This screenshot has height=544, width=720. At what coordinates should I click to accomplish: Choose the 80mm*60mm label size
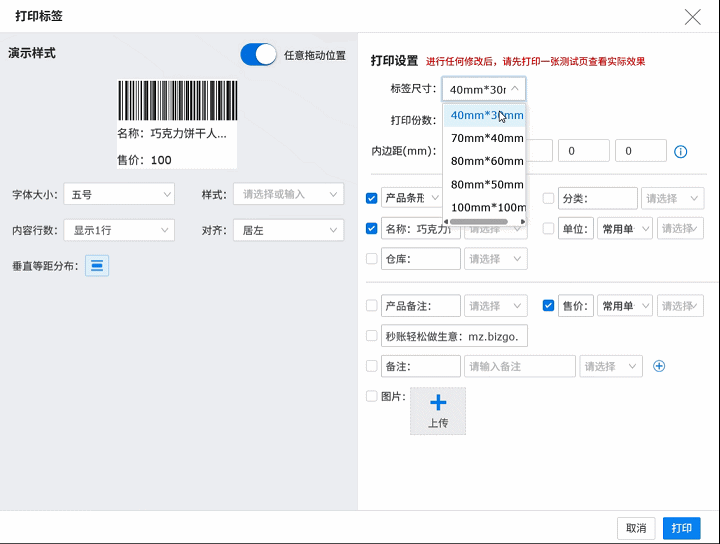487,161
